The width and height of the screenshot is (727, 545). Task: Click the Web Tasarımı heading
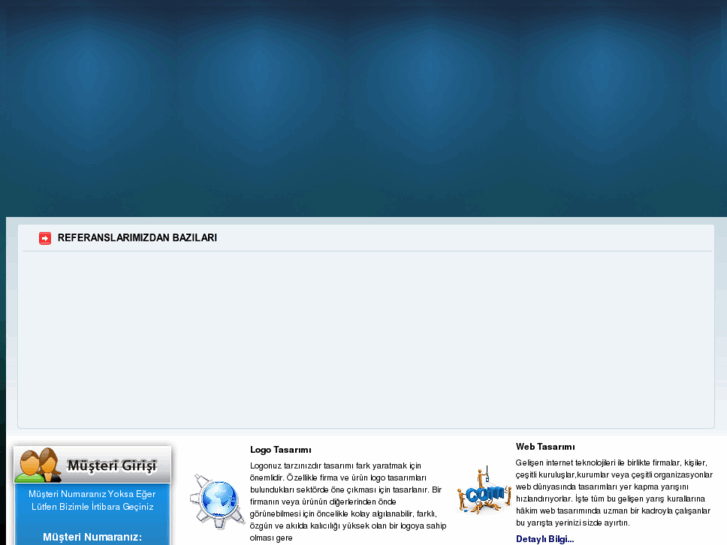coord(545,447)
